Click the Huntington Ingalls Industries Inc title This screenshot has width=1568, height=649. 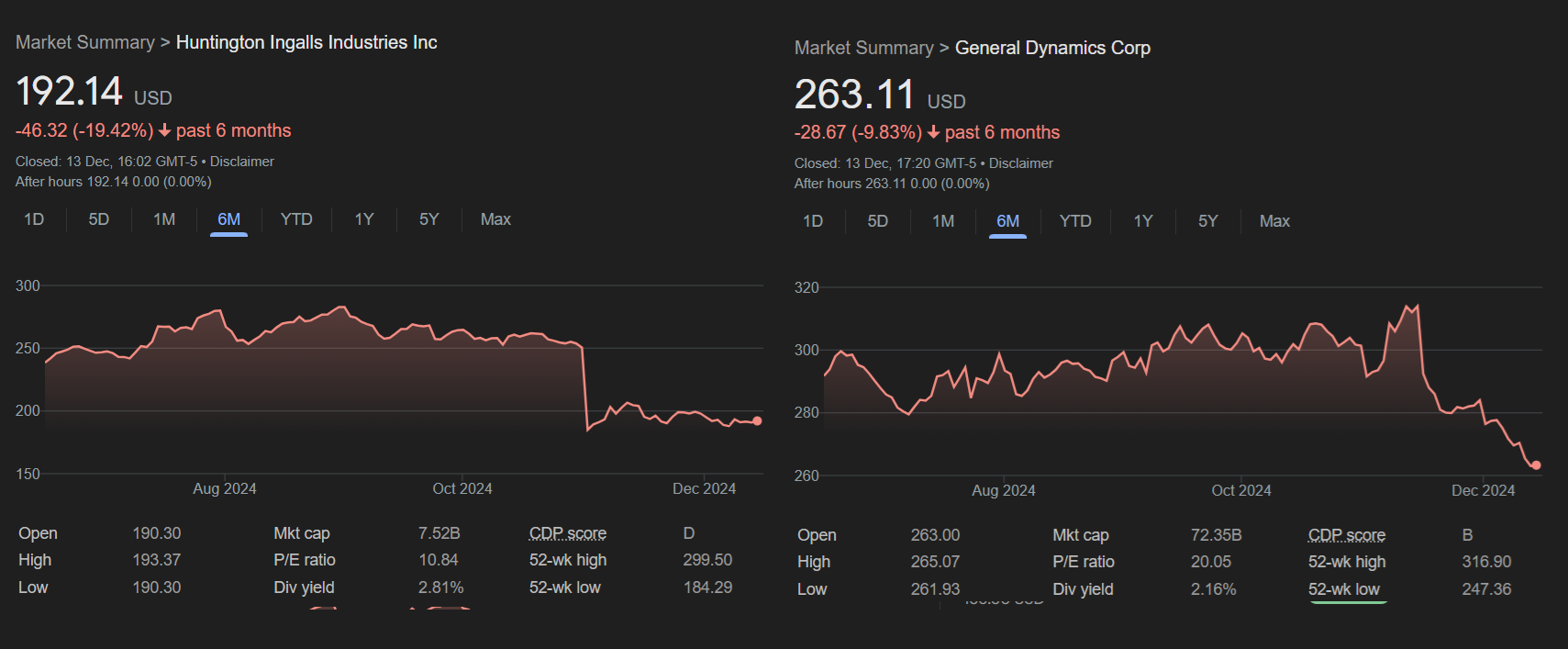(x=306, y=42)
